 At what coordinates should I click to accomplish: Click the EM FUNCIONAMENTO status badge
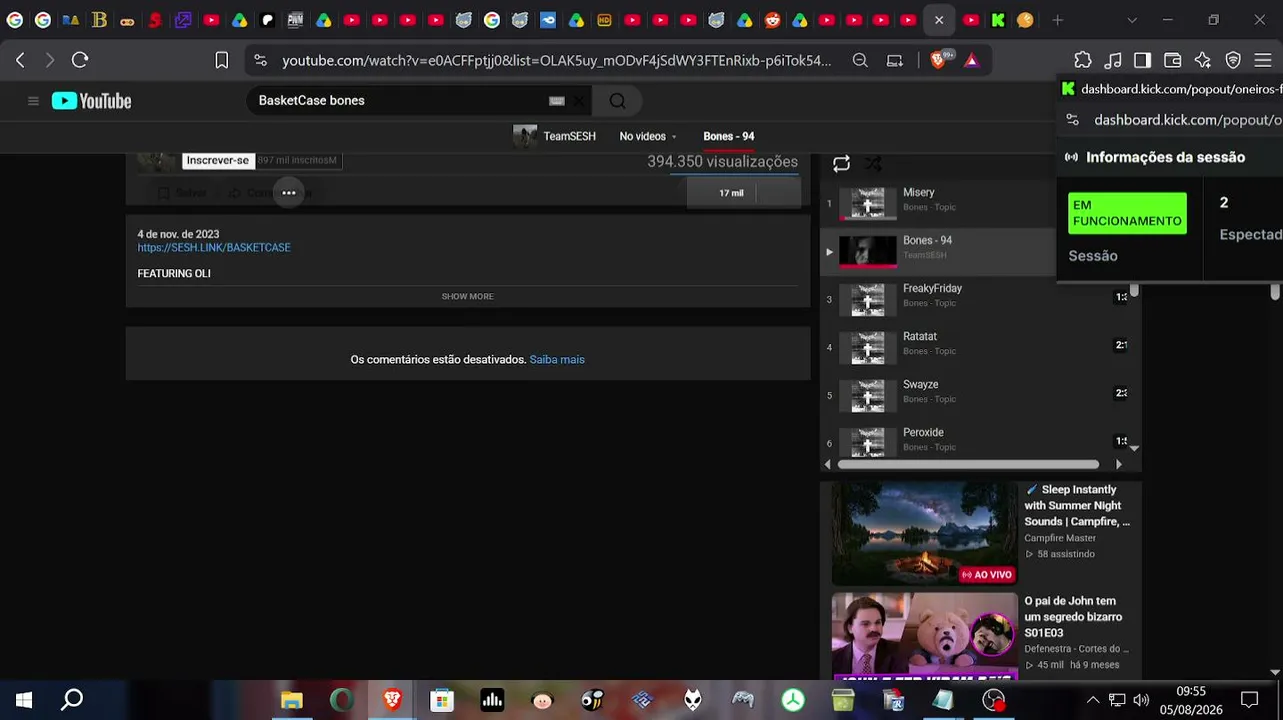pos(1127,214)
